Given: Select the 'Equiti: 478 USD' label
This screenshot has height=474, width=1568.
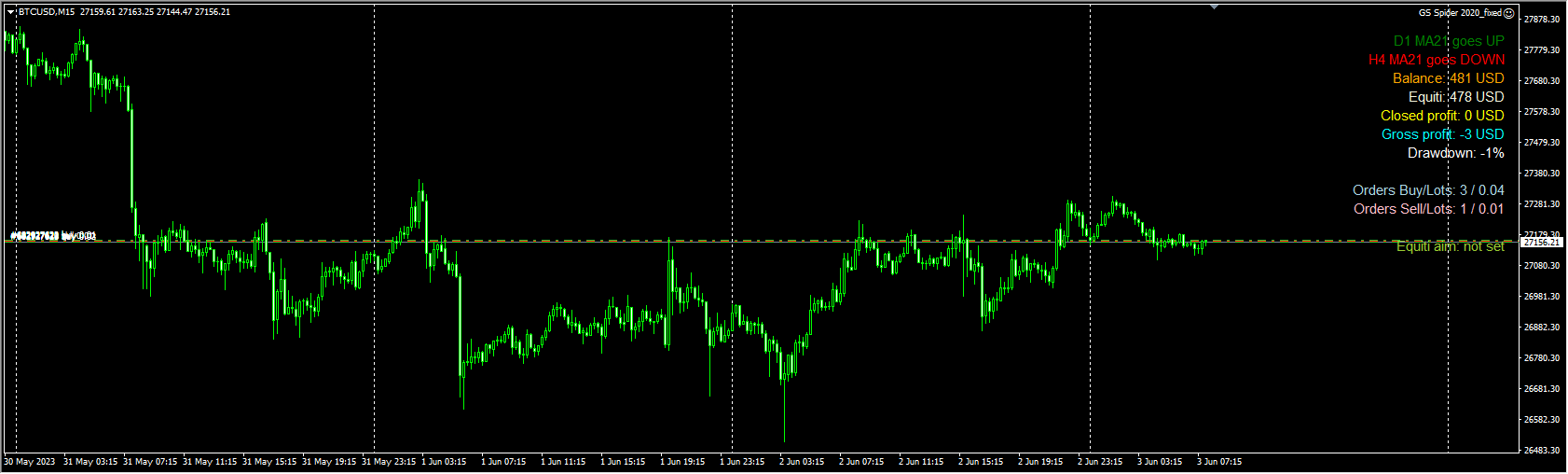Looking at the screenshot, I should (1456, 97).
